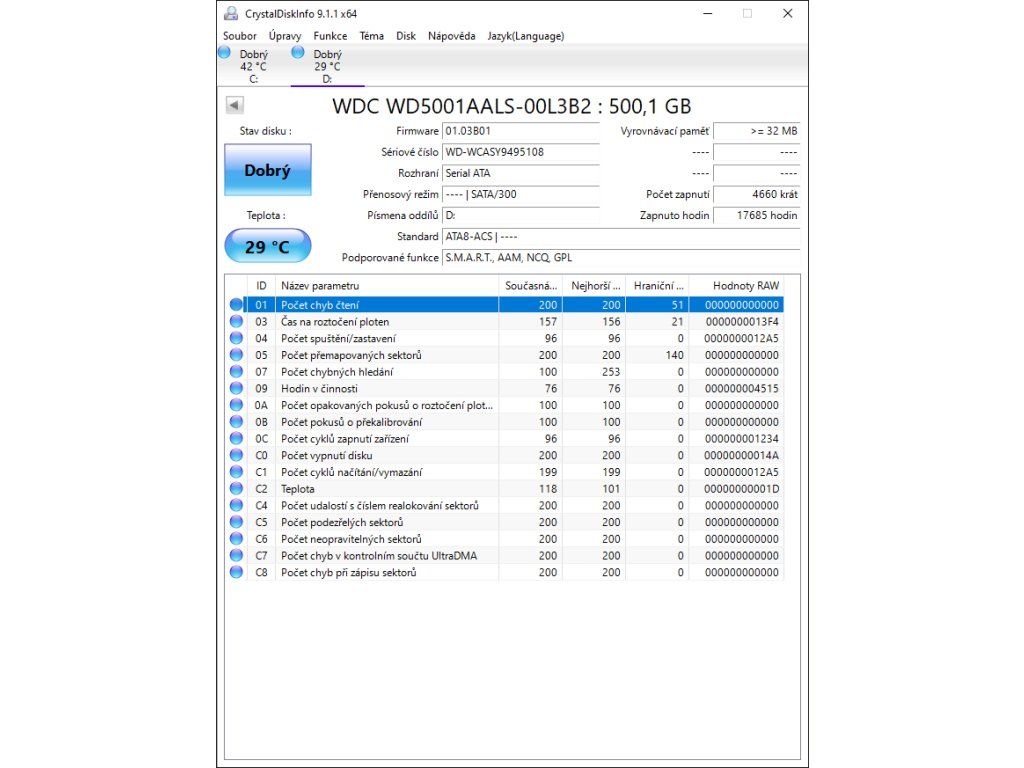
Task: Open the Funkce menu
Action: click(331, 36)
